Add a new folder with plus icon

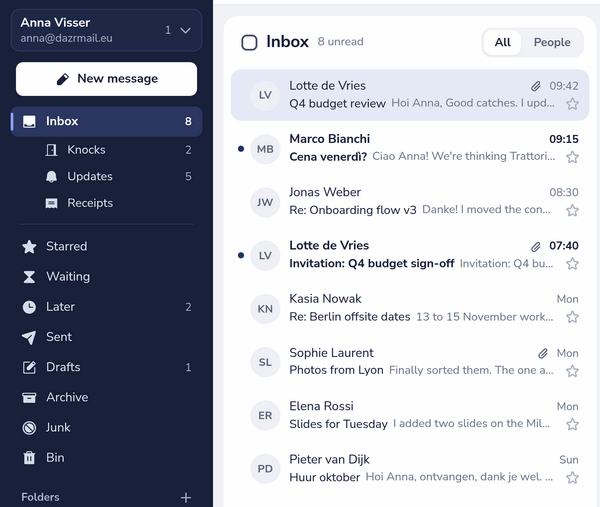point(186,497)
